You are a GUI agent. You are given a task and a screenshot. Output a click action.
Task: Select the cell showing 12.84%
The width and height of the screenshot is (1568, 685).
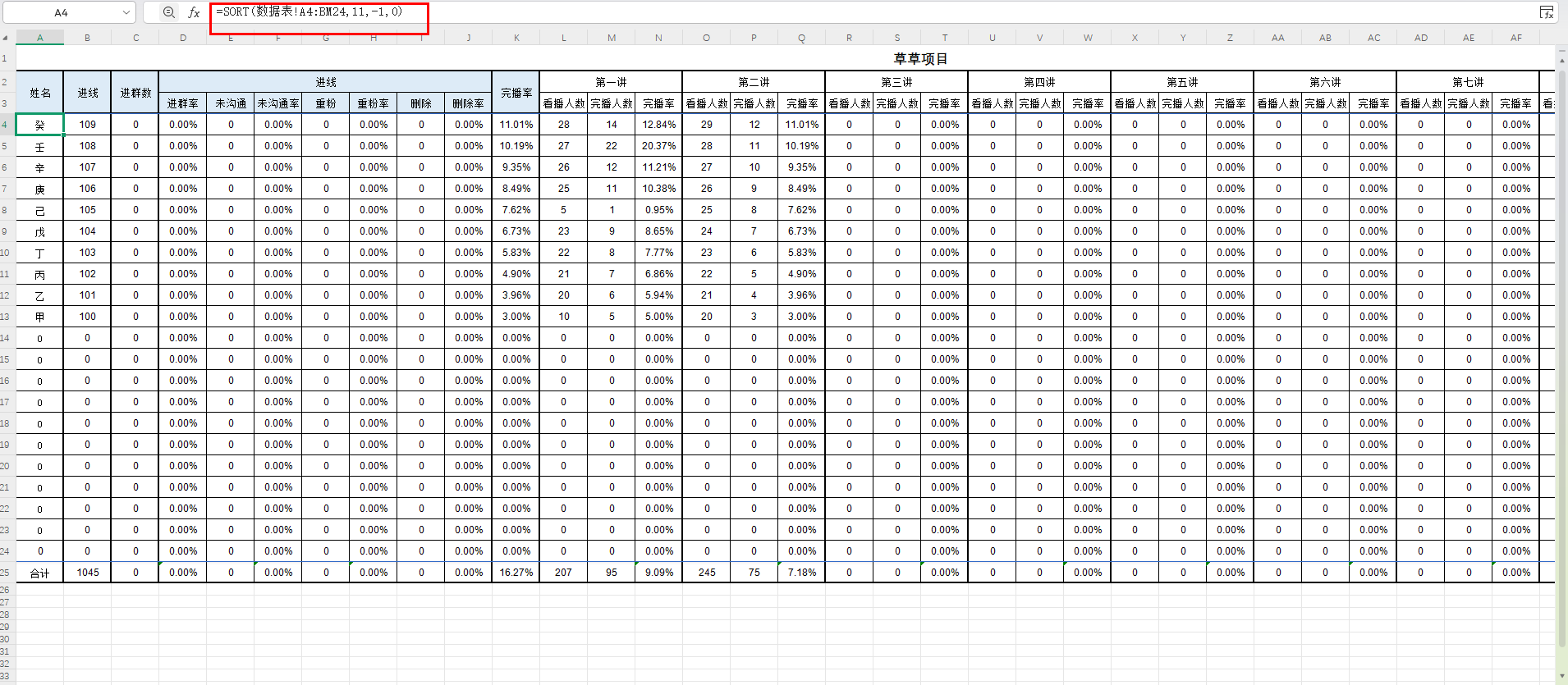(658, 125)
